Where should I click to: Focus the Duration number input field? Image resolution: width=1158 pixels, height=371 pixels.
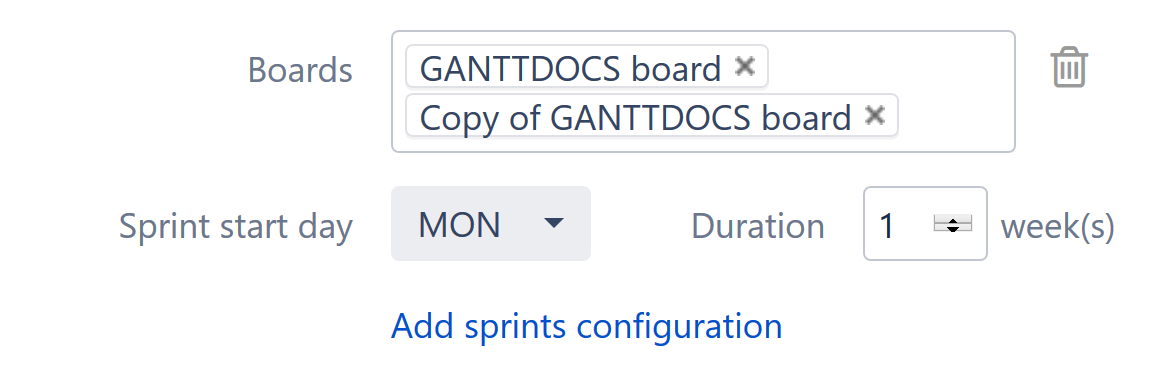[925, 223]
